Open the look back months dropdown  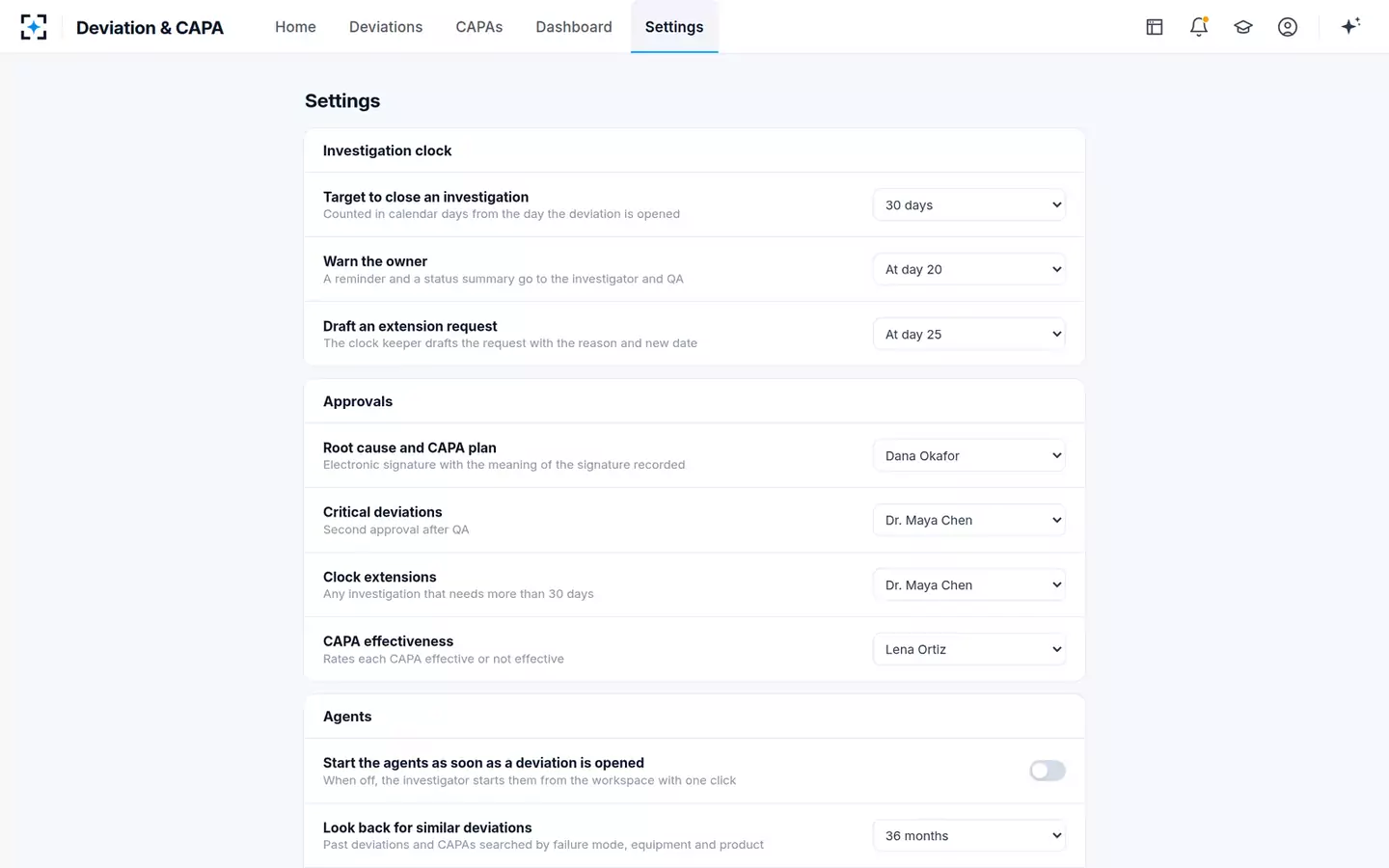coord(969,835)
